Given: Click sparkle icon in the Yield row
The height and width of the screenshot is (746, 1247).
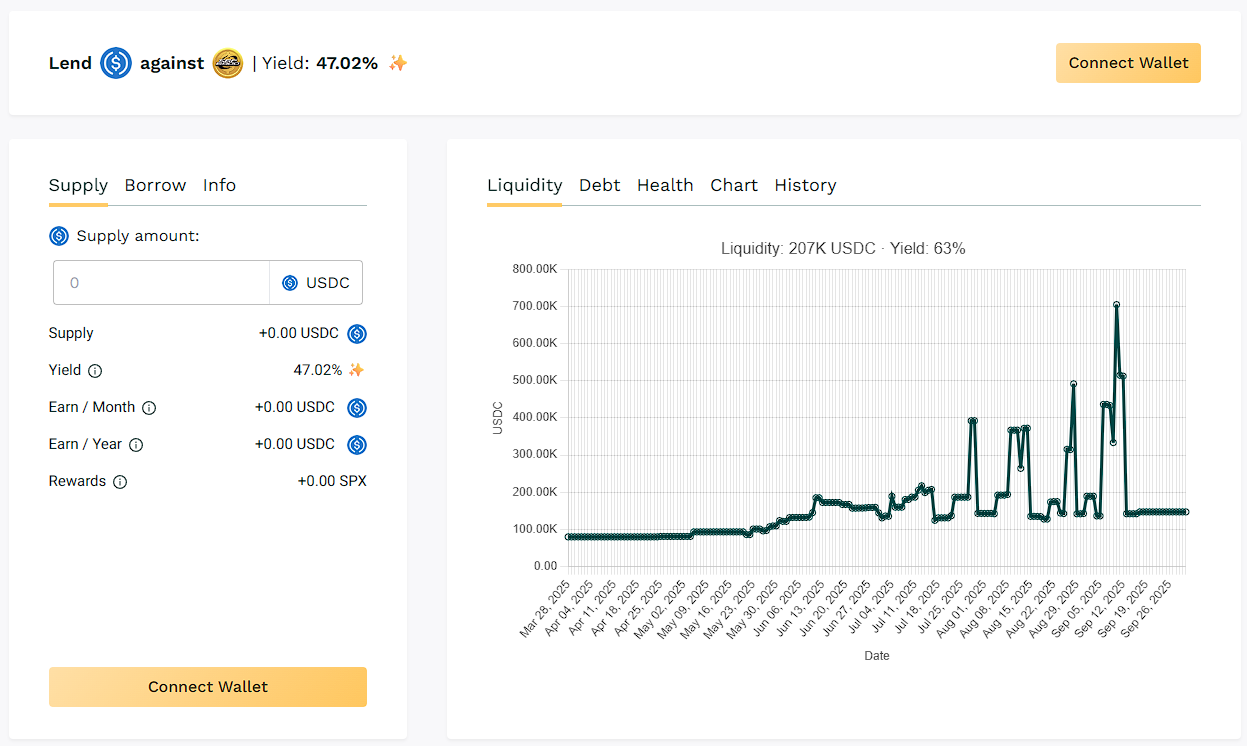Looking at the screenshot, I should pyautogui.click(x=356, y=370).
